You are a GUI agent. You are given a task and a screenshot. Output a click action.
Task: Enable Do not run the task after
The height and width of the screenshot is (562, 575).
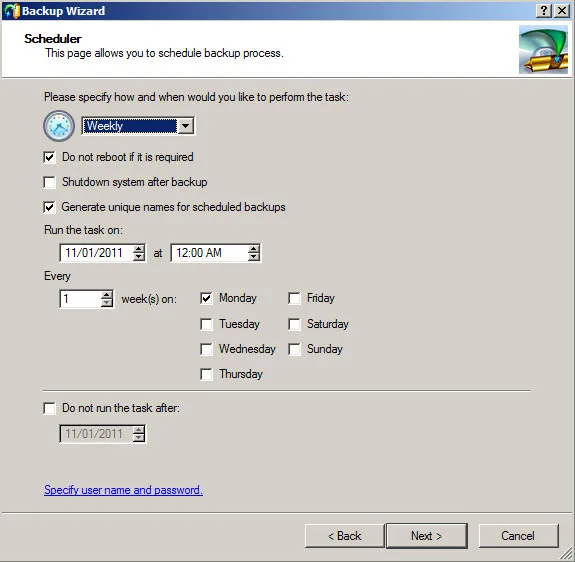[x=49, y=408]
